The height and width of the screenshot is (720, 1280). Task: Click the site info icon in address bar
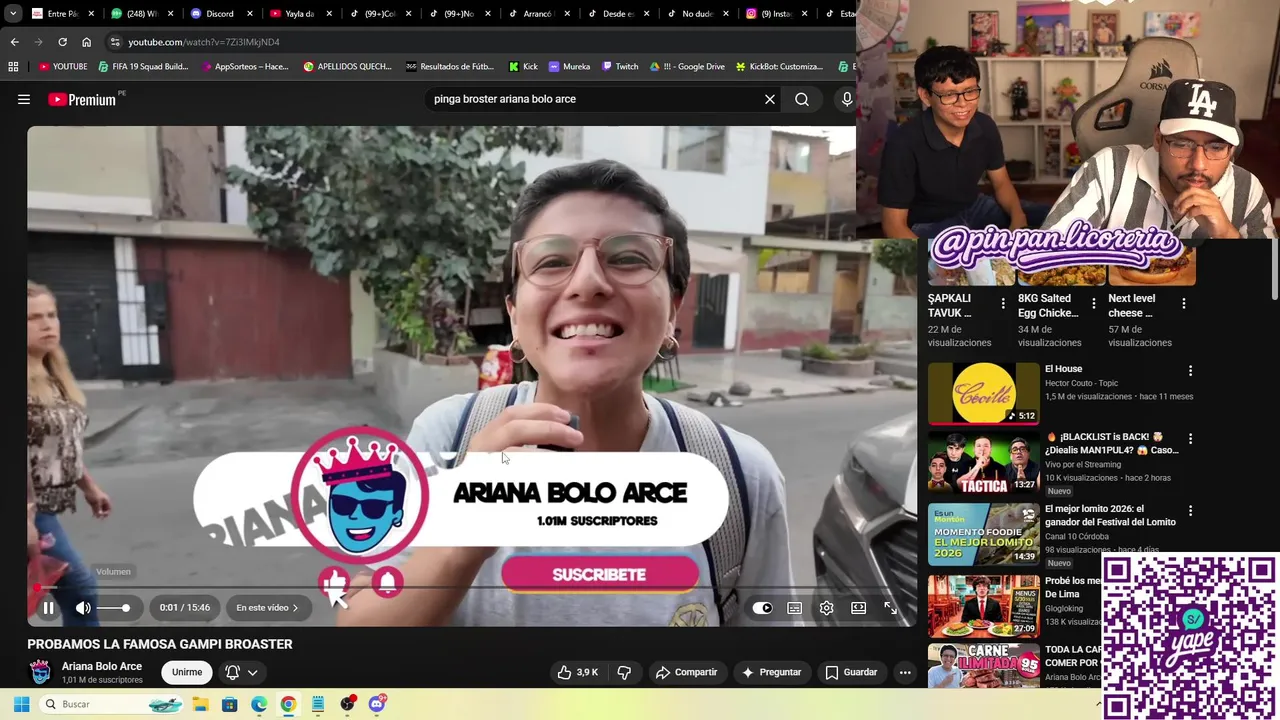(x=115, y=42)
